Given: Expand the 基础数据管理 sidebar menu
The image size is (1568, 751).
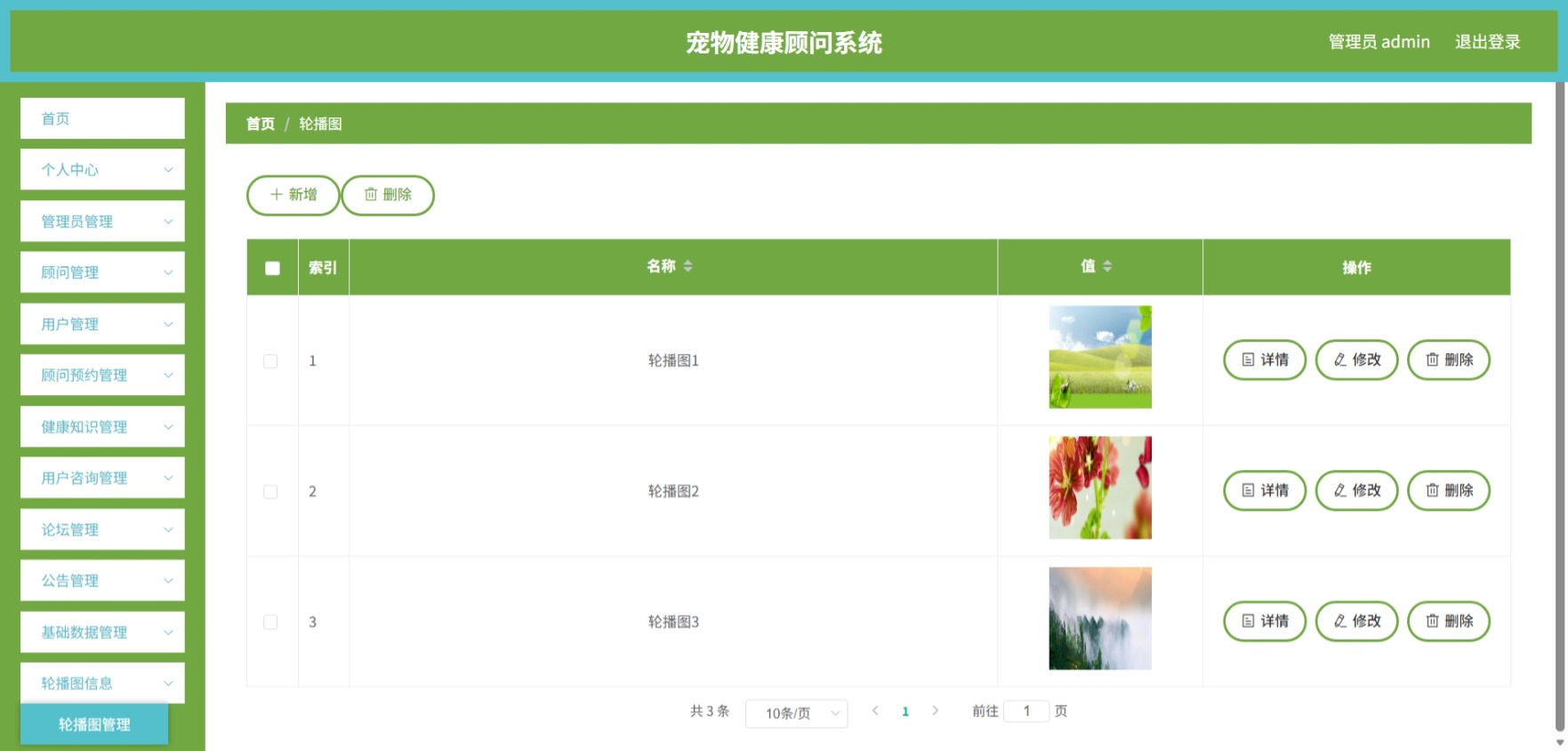Looking at the screenshot, I should pos(102,633).
